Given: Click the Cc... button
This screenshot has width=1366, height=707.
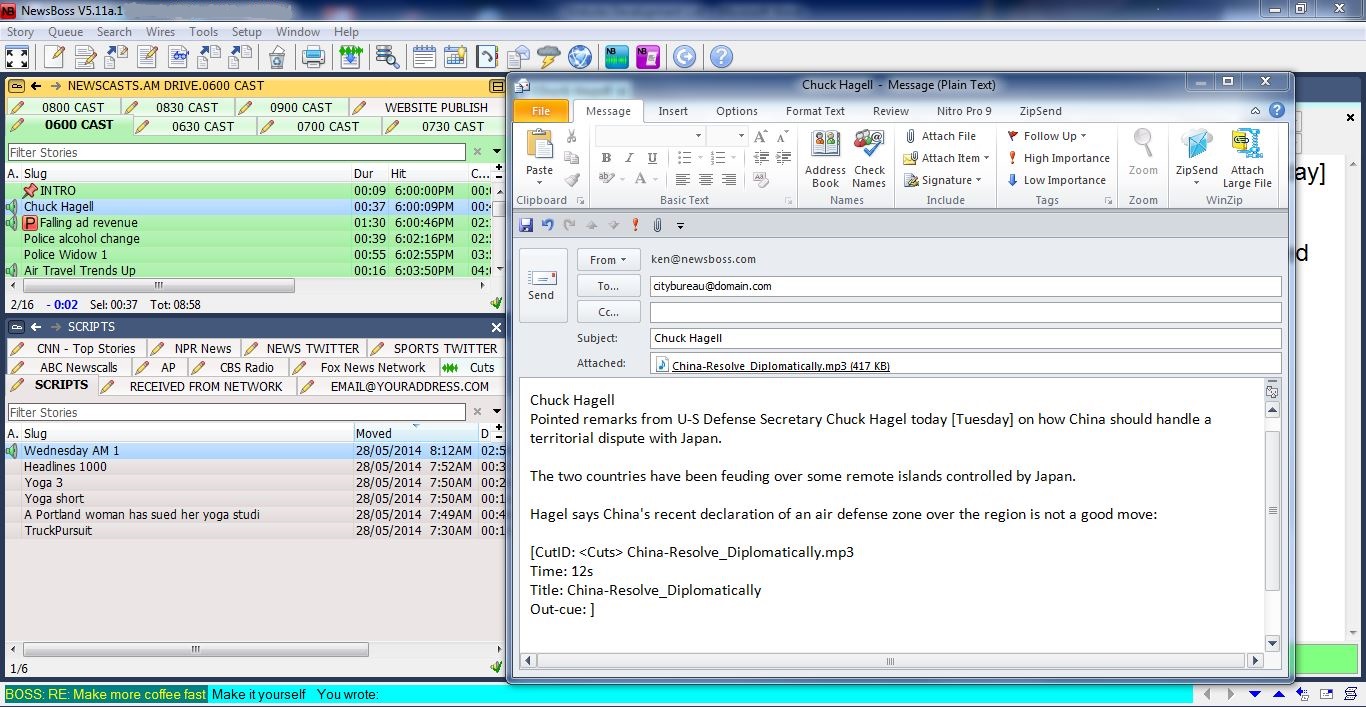Looking at the screenshot, I should pyautogui.click(x=608, y=312).
